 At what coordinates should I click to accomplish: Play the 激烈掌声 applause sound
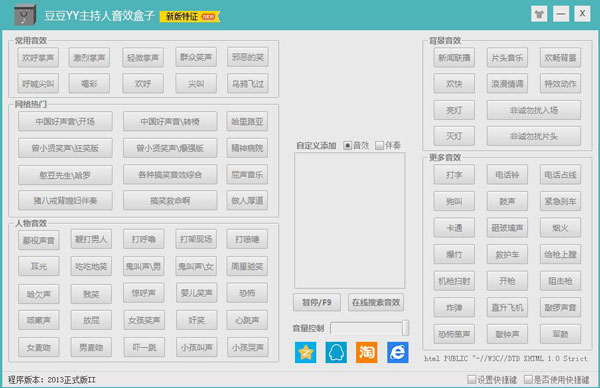coord(89,58)
